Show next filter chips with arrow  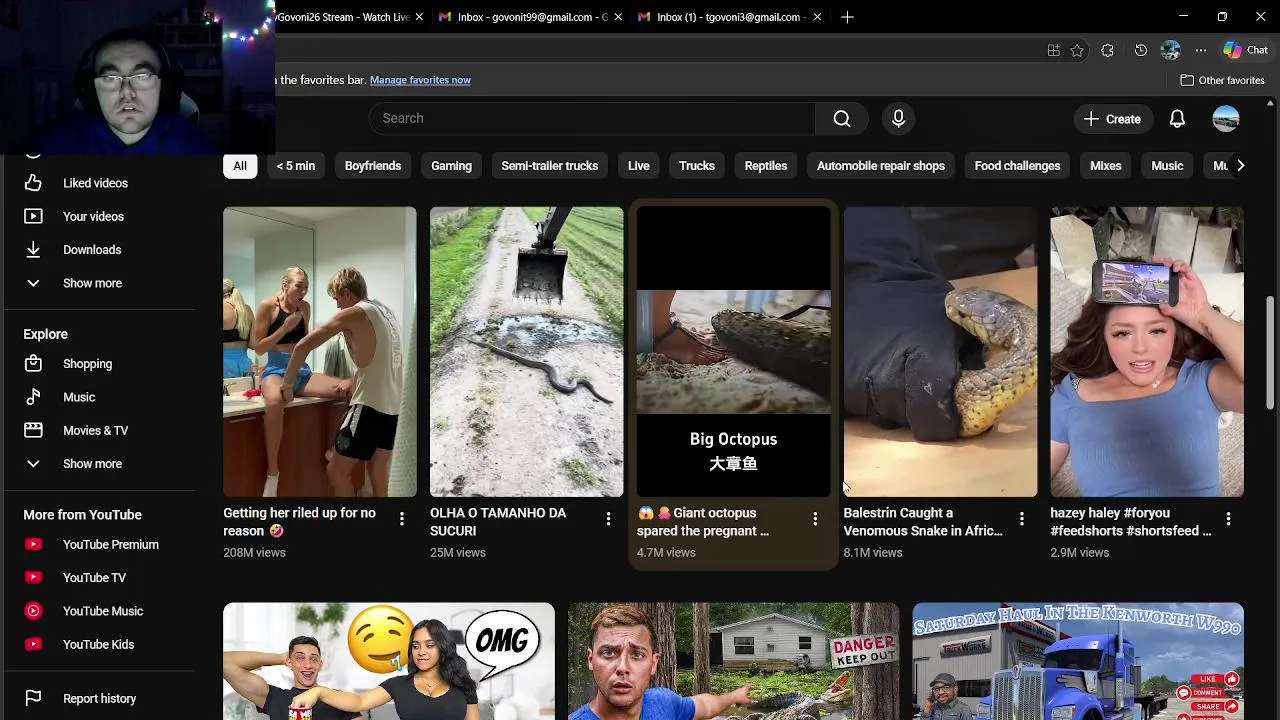(x=1240, y=166)
